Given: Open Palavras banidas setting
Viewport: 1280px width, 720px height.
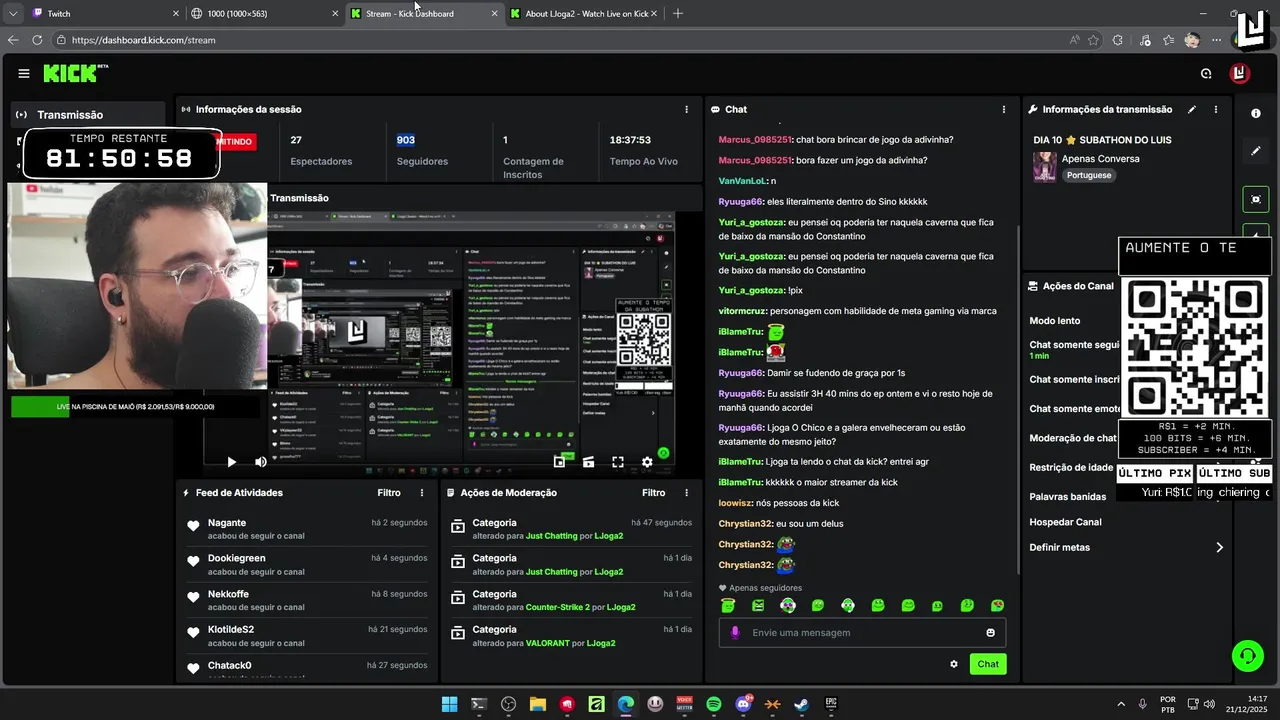Looking at the screenshot, I should (x=1068, y=496).
